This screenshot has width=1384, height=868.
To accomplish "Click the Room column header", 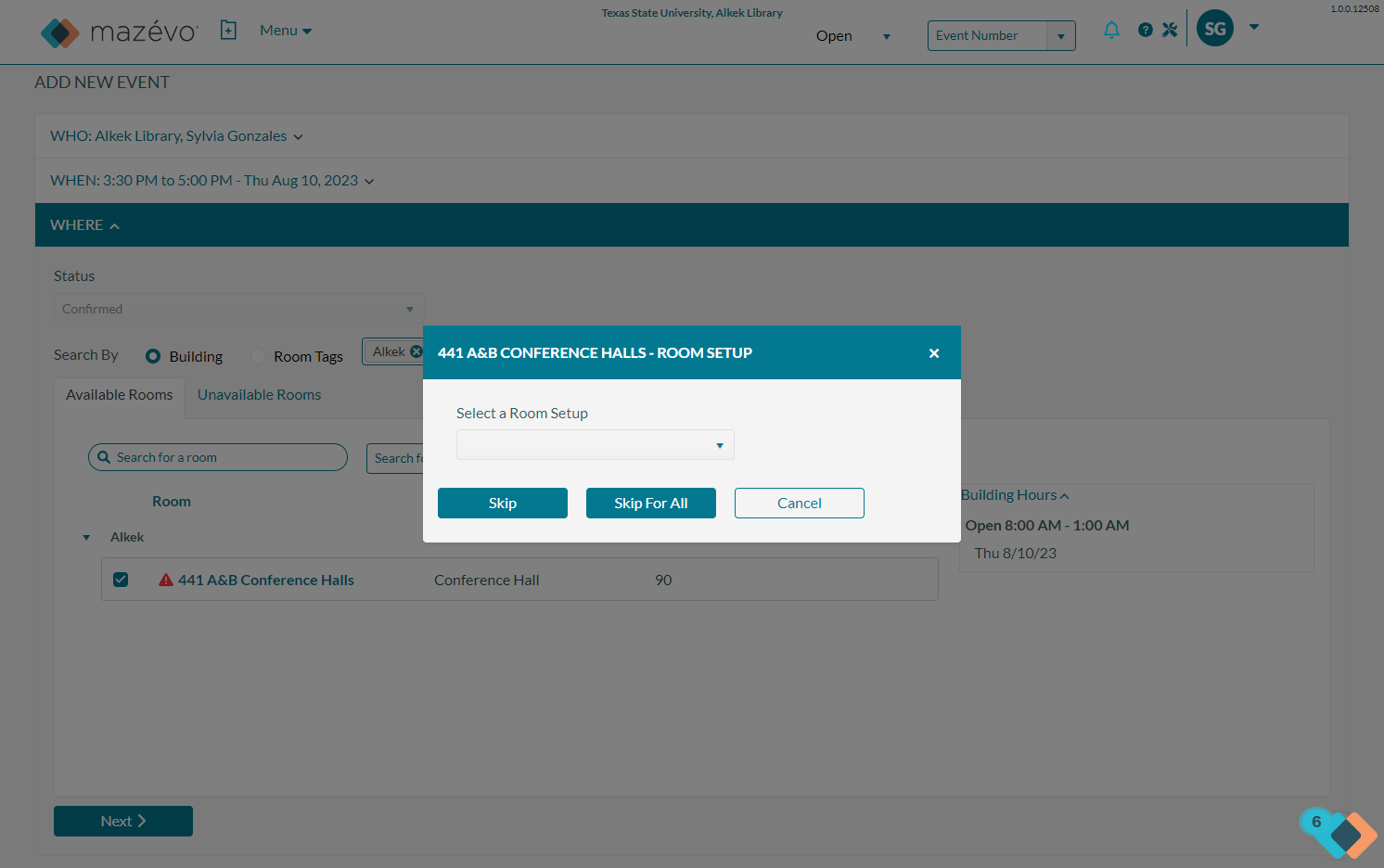I will (172, 502).
